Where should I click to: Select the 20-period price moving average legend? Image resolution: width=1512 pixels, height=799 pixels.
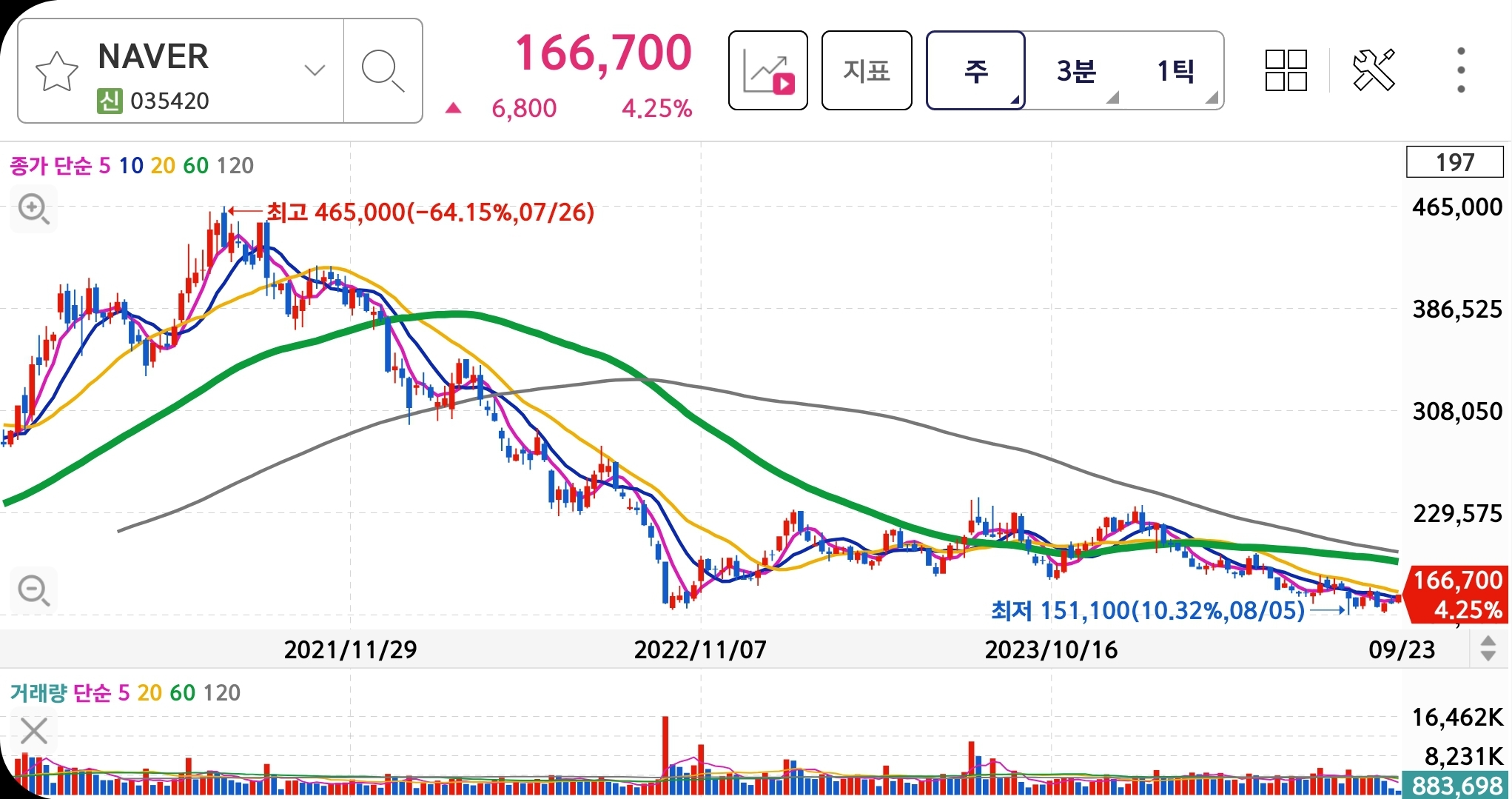163,165
